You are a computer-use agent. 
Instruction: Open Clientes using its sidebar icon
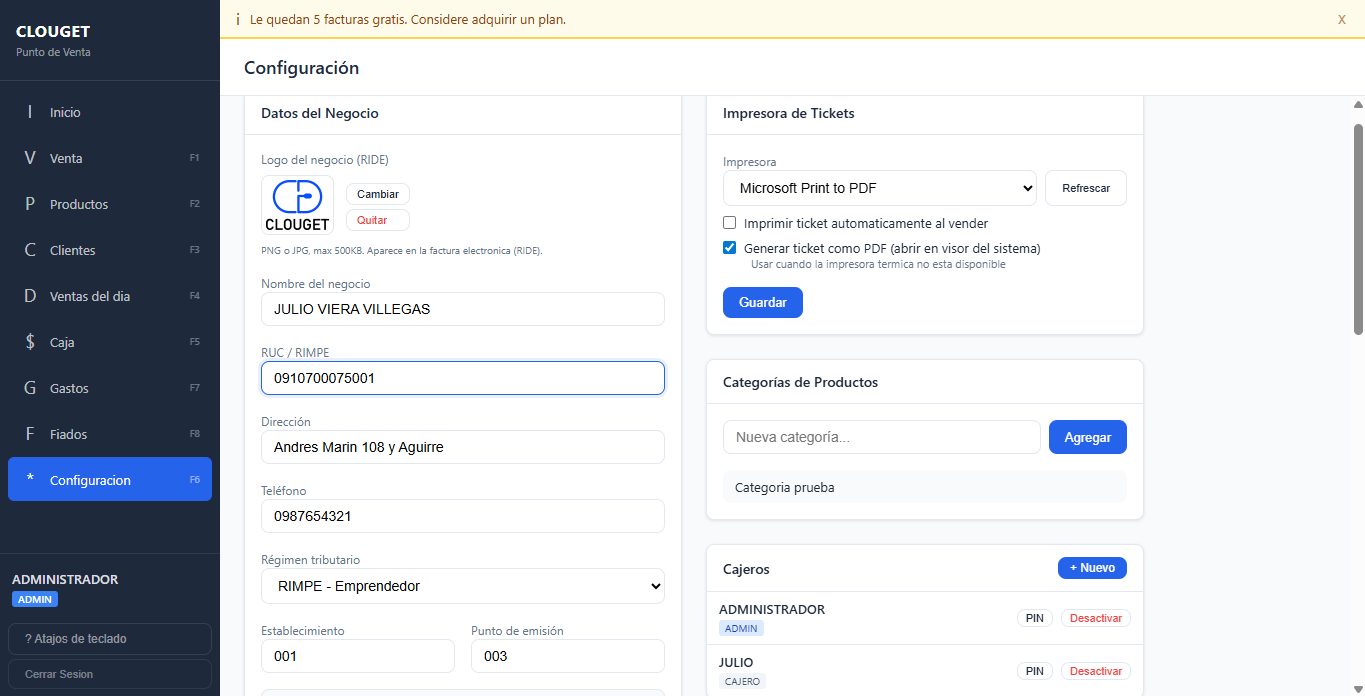30,250
